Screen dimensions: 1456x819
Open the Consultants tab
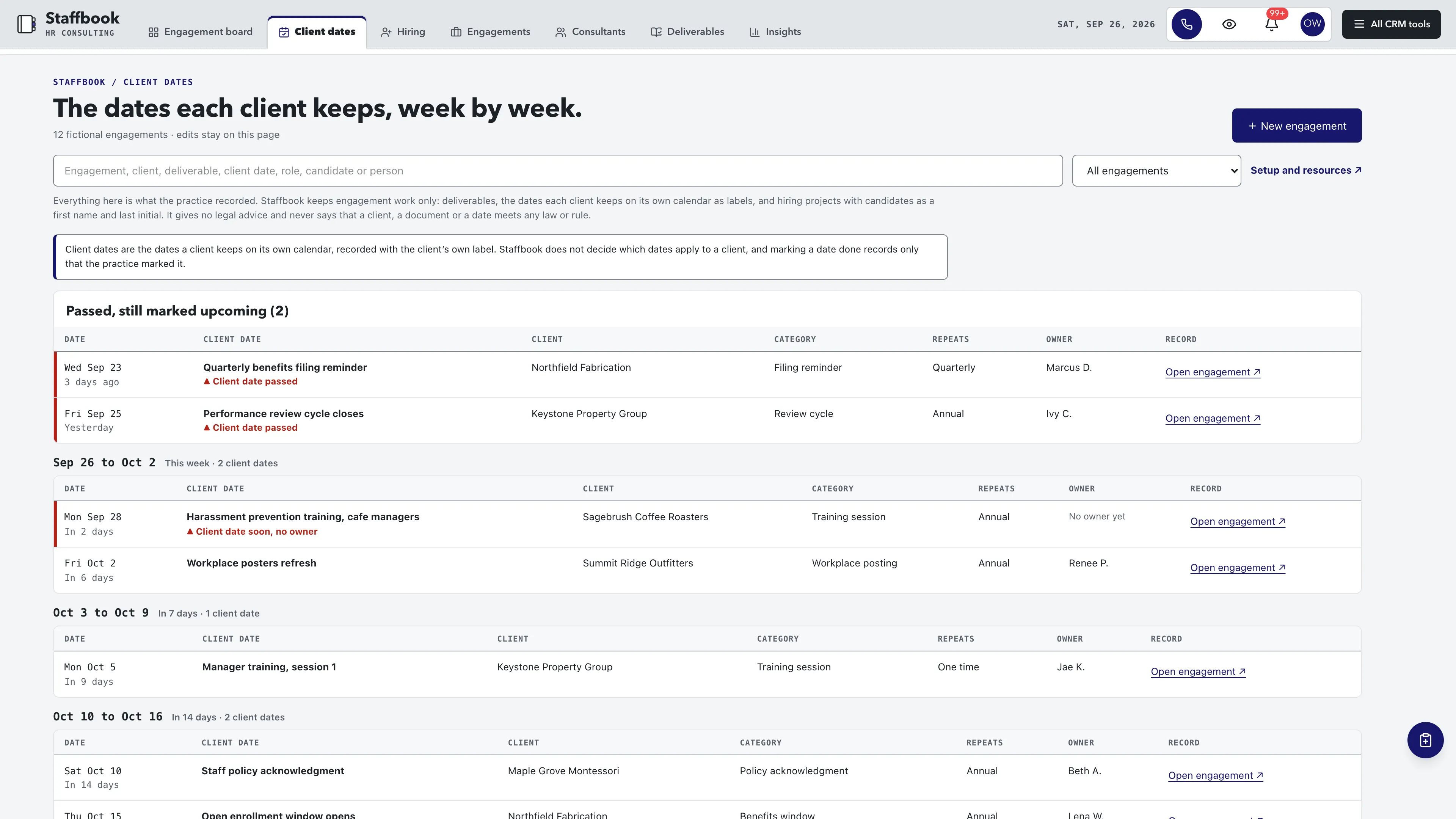click(590, 31)
